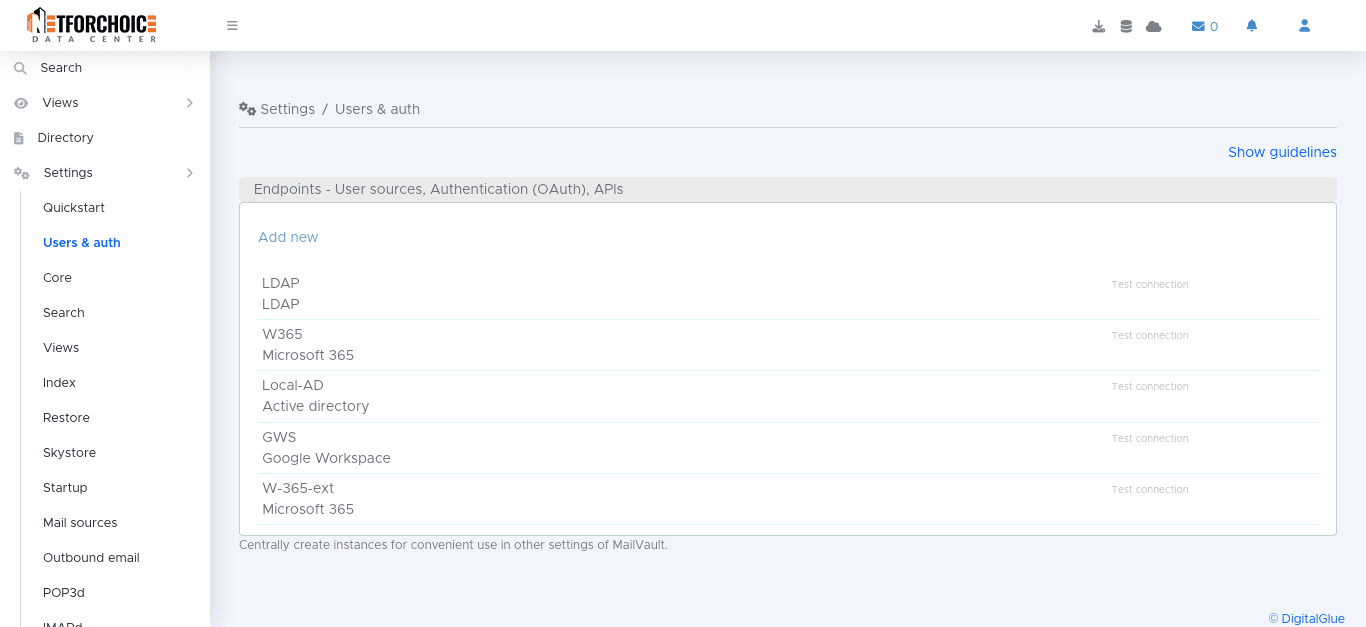The image size is (1366, 627).
Task: Click the download icon in top bar
Action: coord(1098,26)
